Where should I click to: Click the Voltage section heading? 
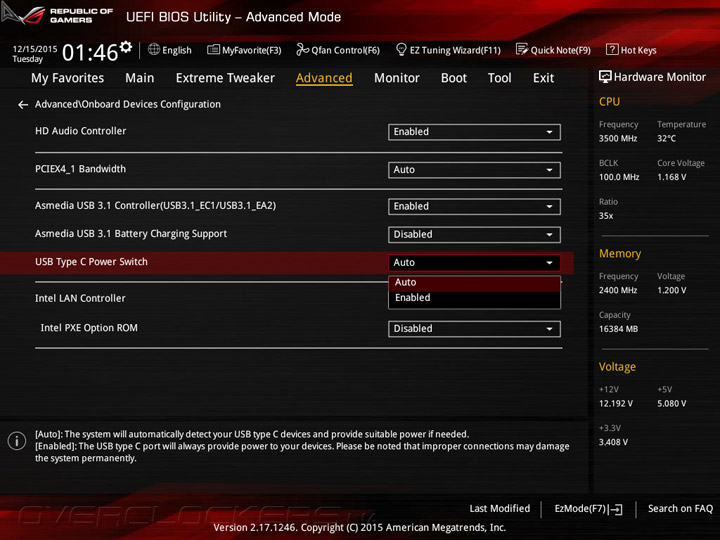(617, 367)
